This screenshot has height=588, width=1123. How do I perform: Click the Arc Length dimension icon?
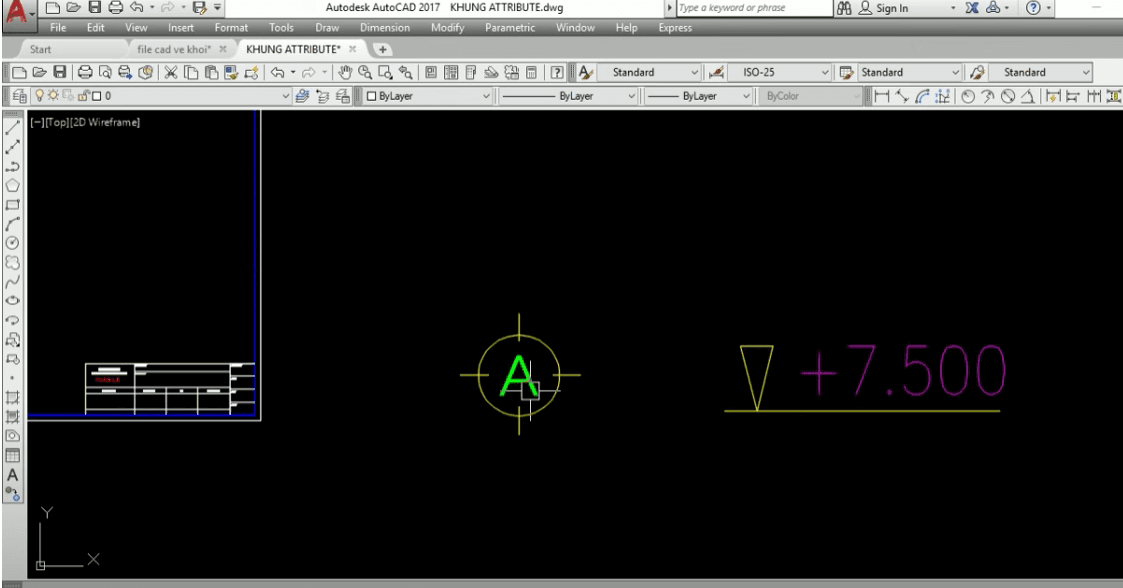click(x=922, y=96)
